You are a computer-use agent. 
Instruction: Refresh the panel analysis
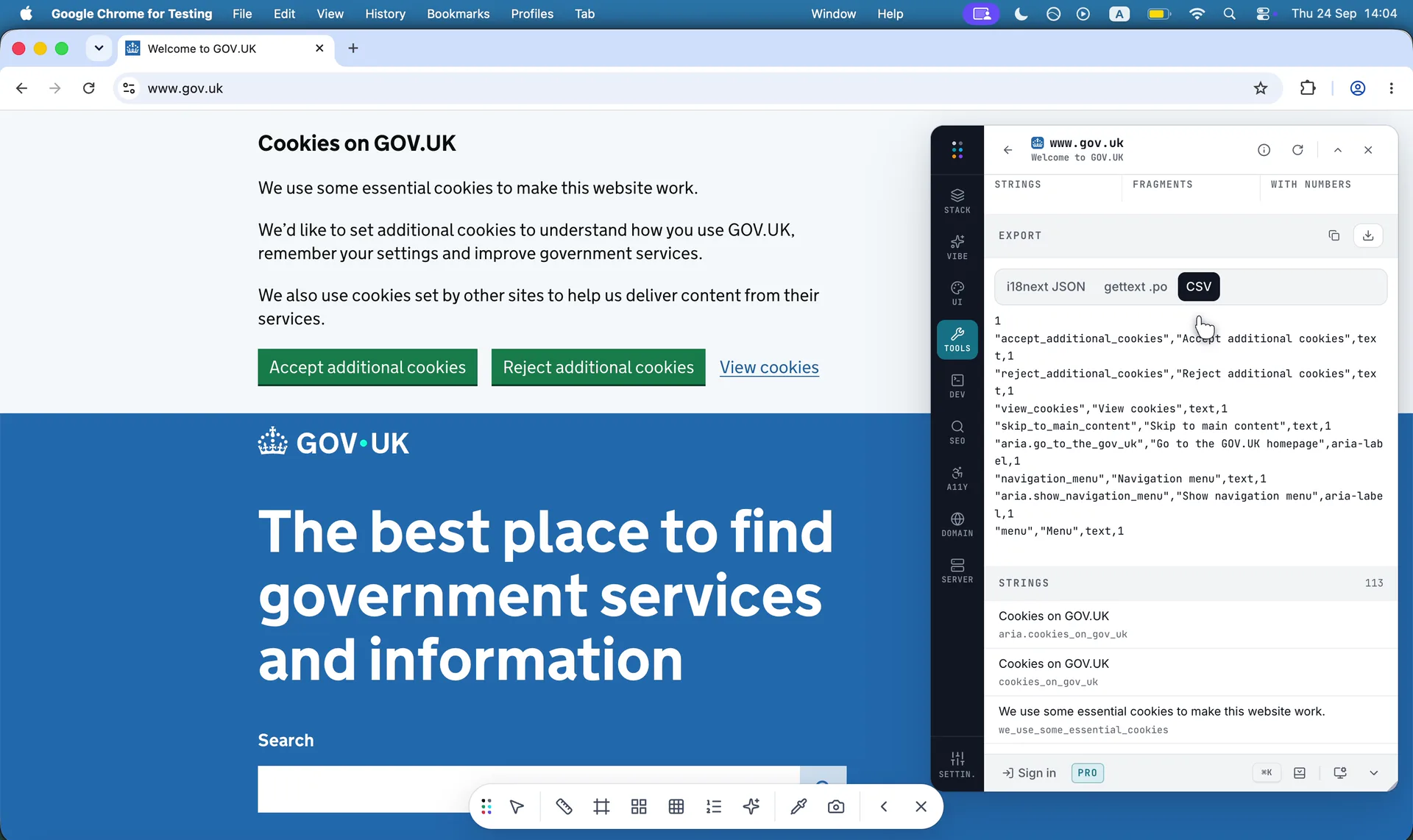point(1297,150)
